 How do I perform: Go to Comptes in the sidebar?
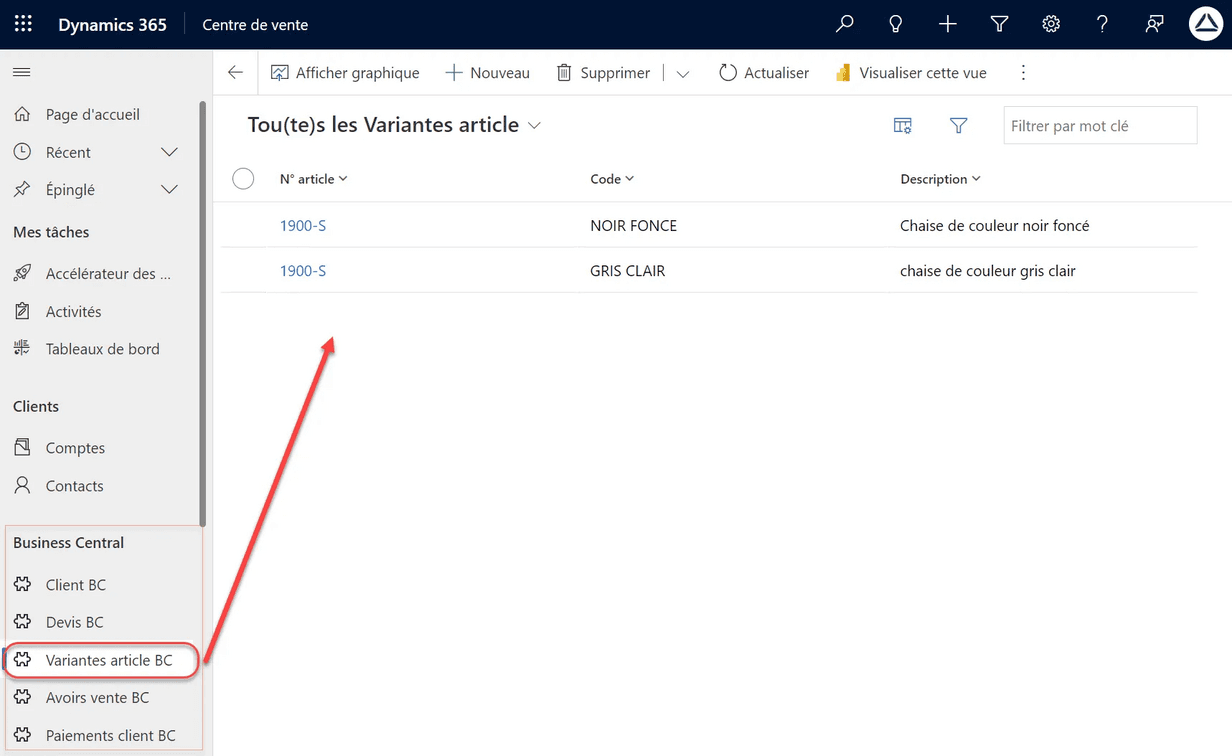(x=75, y=448)
